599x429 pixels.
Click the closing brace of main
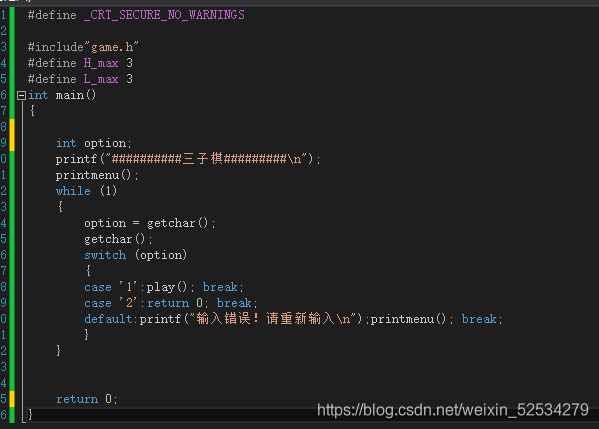click(x=30, y=414)
